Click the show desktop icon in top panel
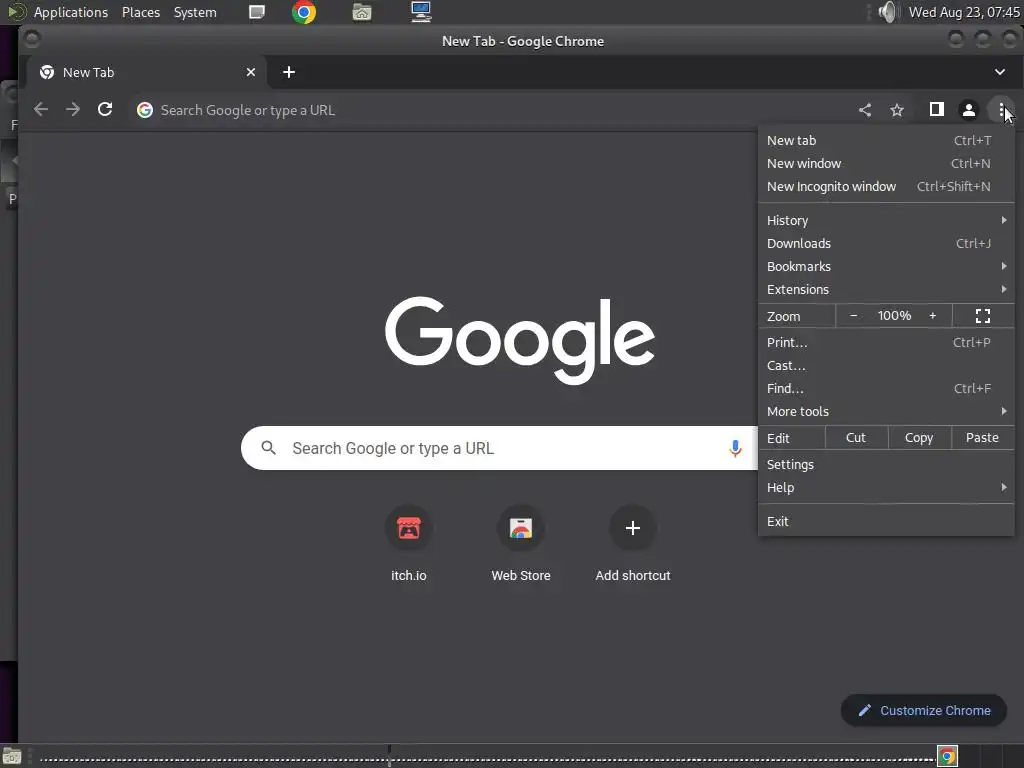The image size is (1024, 768). [257, 12]
